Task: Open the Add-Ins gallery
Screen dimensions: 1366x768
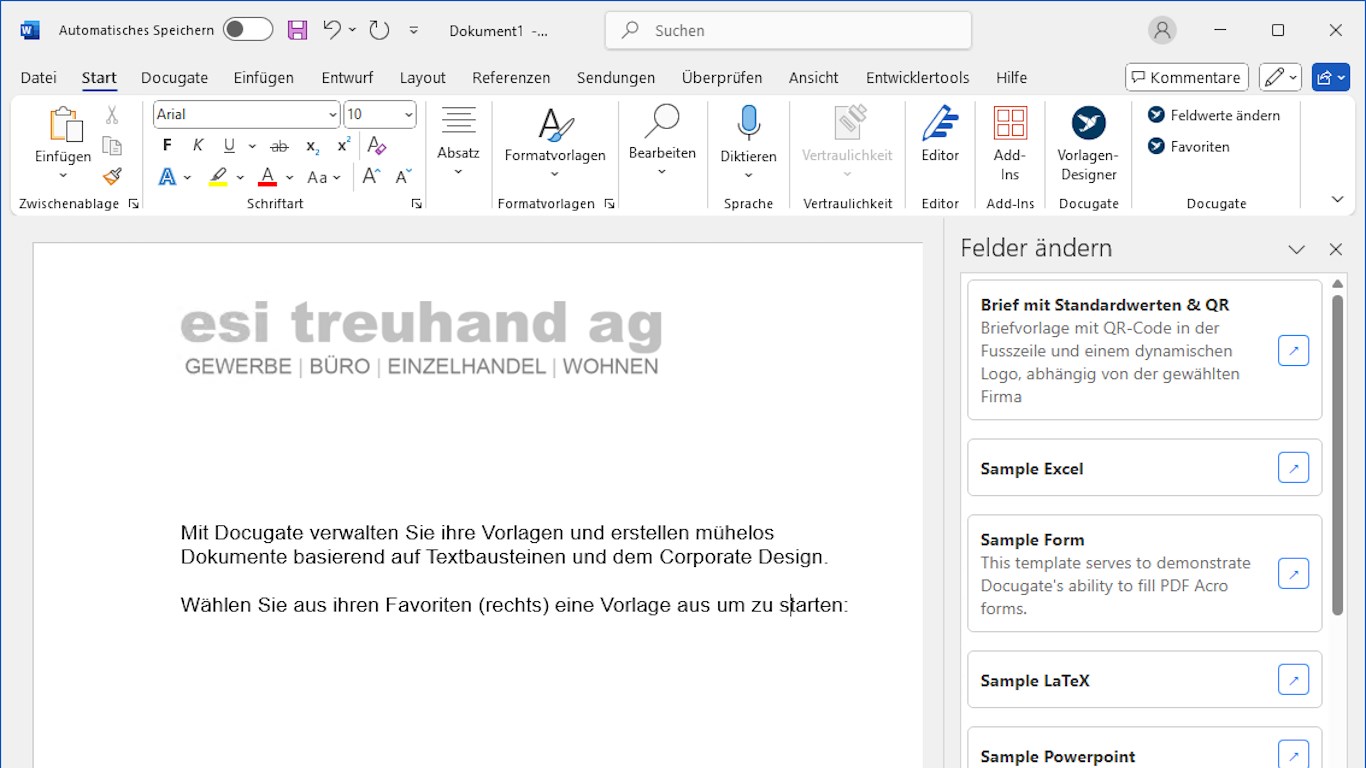Action: pyautogui.click(x=1010, y=145)
